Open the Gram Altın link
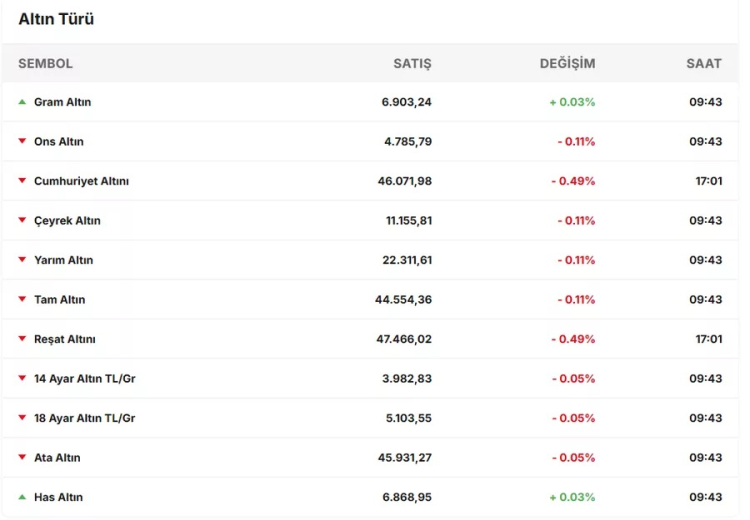The width and height of the screenshot is (750, 520). (62, 102)
